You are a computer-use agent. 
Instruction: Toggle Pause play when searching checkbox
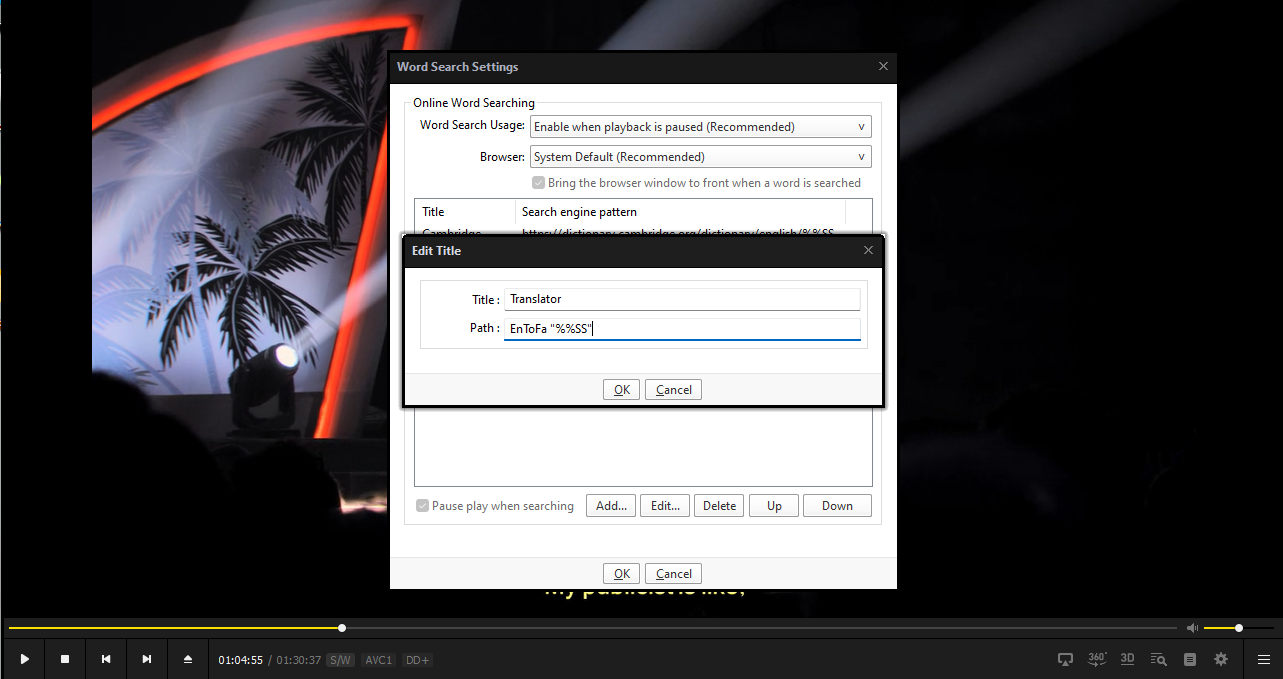point(423,506)
